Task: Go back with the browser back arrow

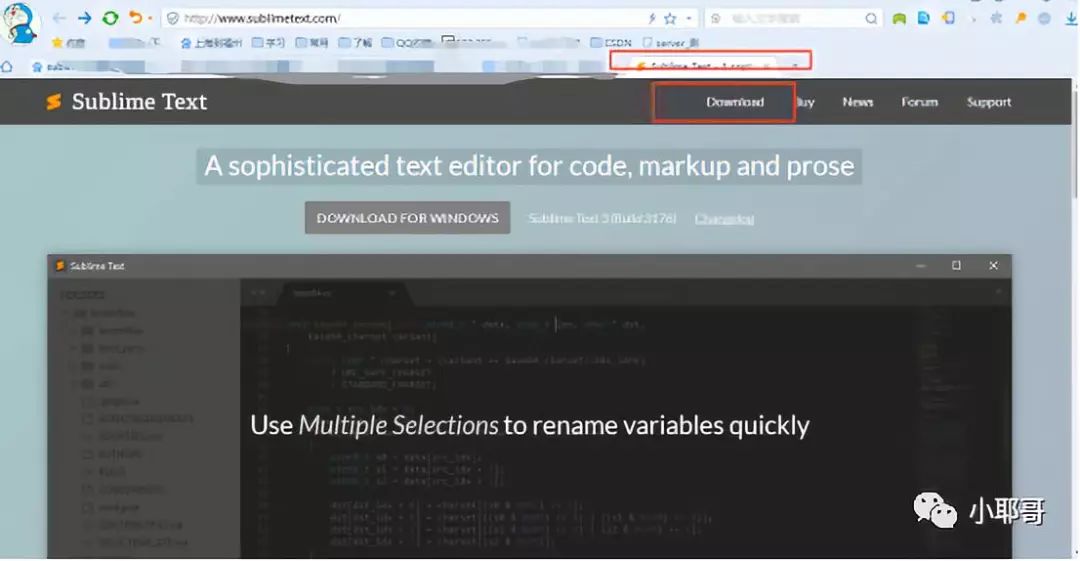Action: 59,18
